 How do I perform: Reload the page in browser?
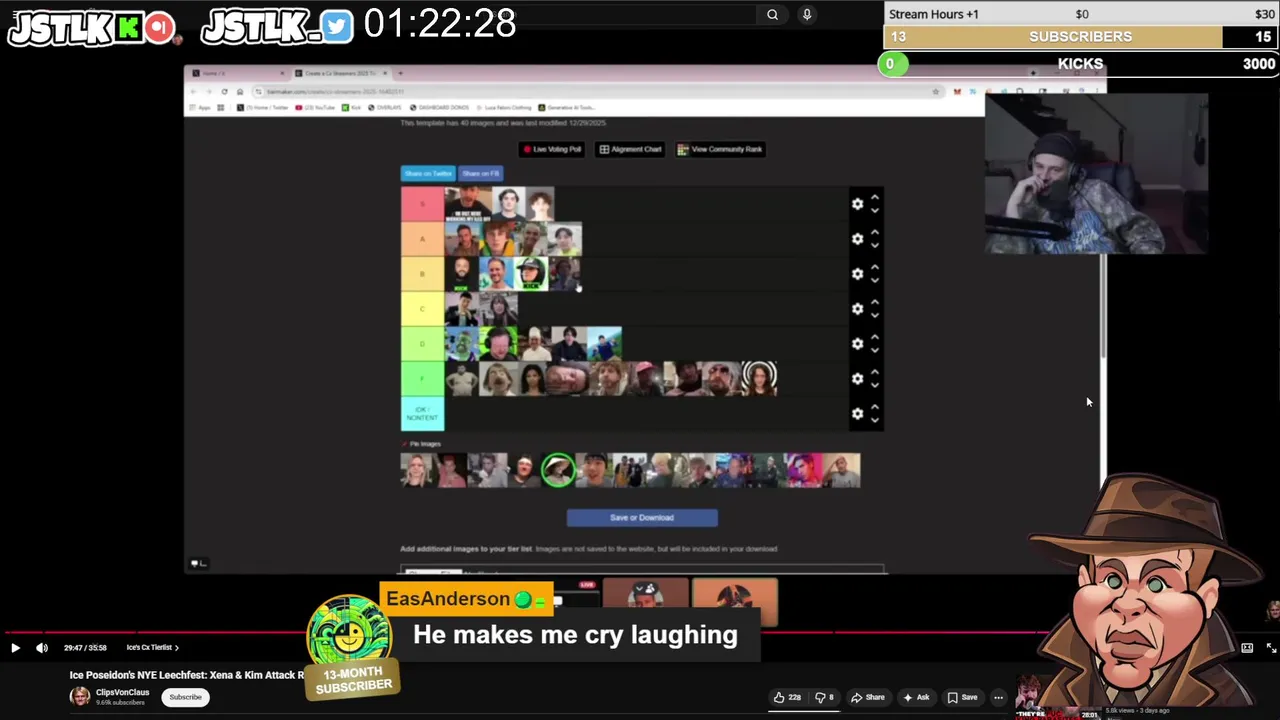pyautogui.click(x=224, y=91)
